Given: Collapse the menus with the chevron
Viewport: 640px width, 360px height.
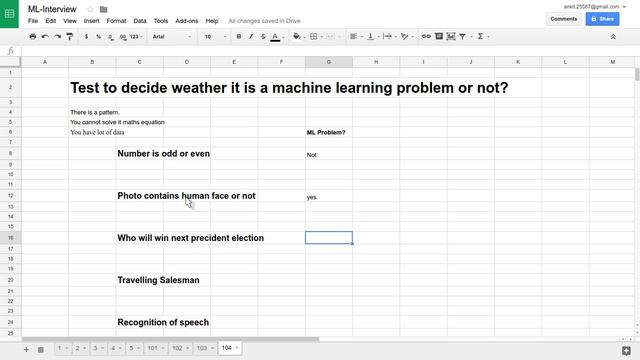Looking at the screenshot, I should [x=613, y=37].
